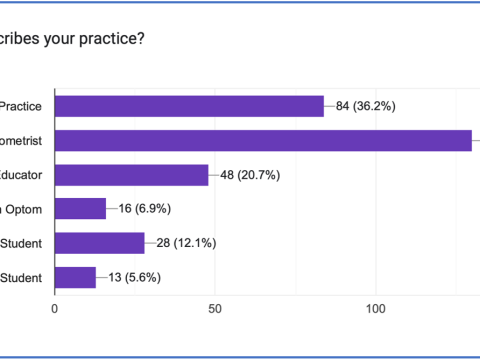Image resolution: width=480 pixels, height=360 pixels.
Task: Click the last Student label at the bottom
Action: (x=21, y=278)
